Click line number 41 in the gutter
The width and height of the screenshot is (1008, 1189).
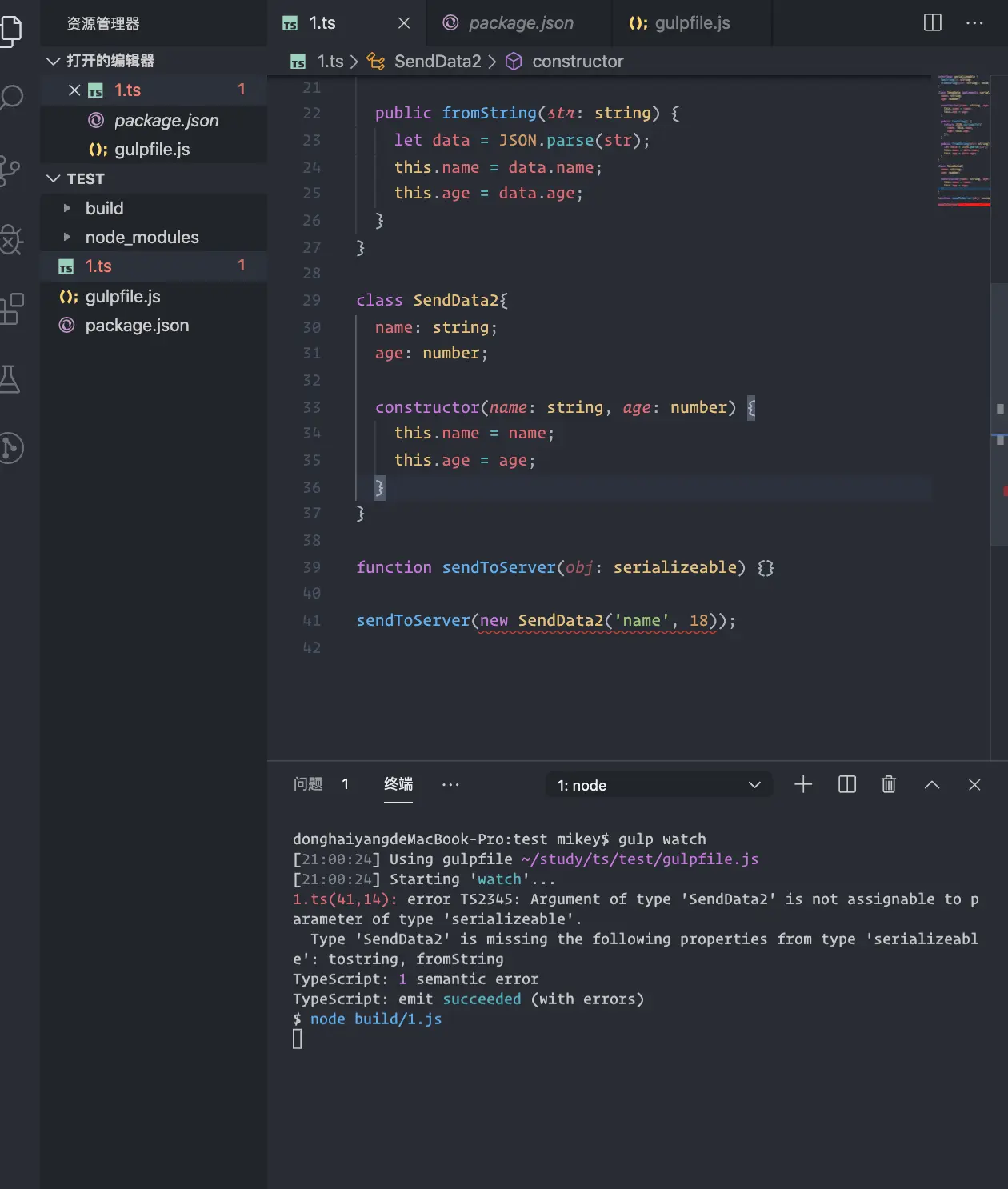pyautogui.click(x=311, y=620)
